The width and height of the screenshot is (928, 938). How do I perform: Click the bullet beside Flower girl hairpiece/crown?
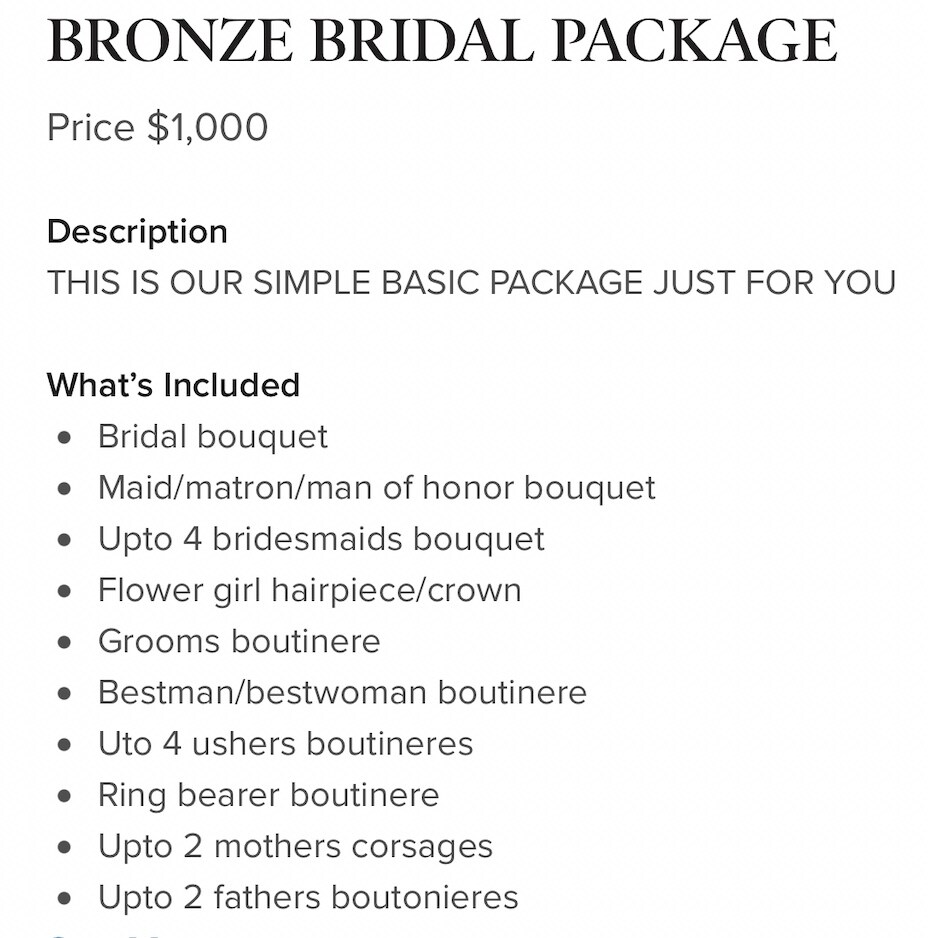point(65,592)
